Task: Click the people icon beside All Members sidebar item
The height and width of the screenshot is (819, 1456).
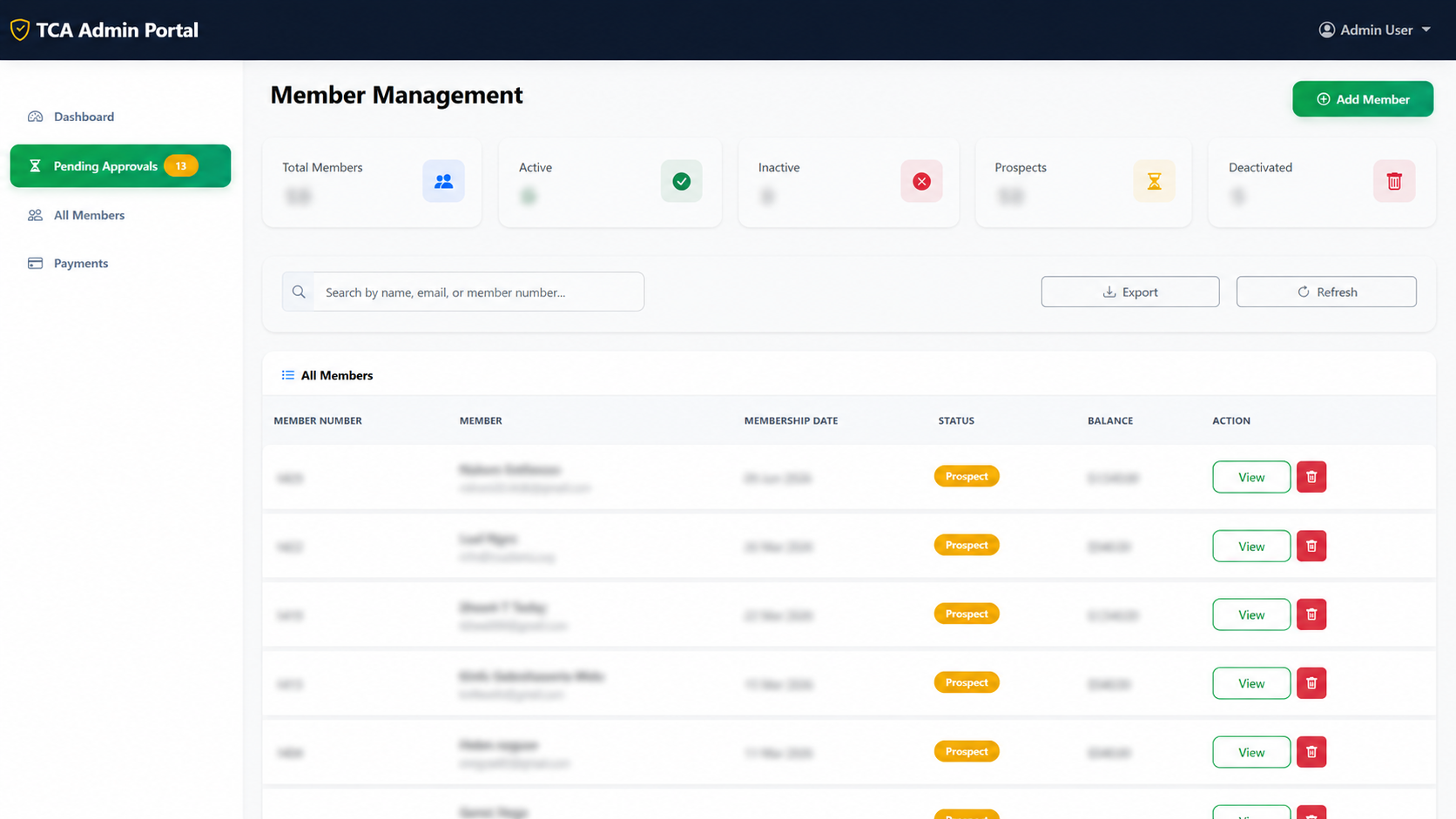Action: [35, 215]
